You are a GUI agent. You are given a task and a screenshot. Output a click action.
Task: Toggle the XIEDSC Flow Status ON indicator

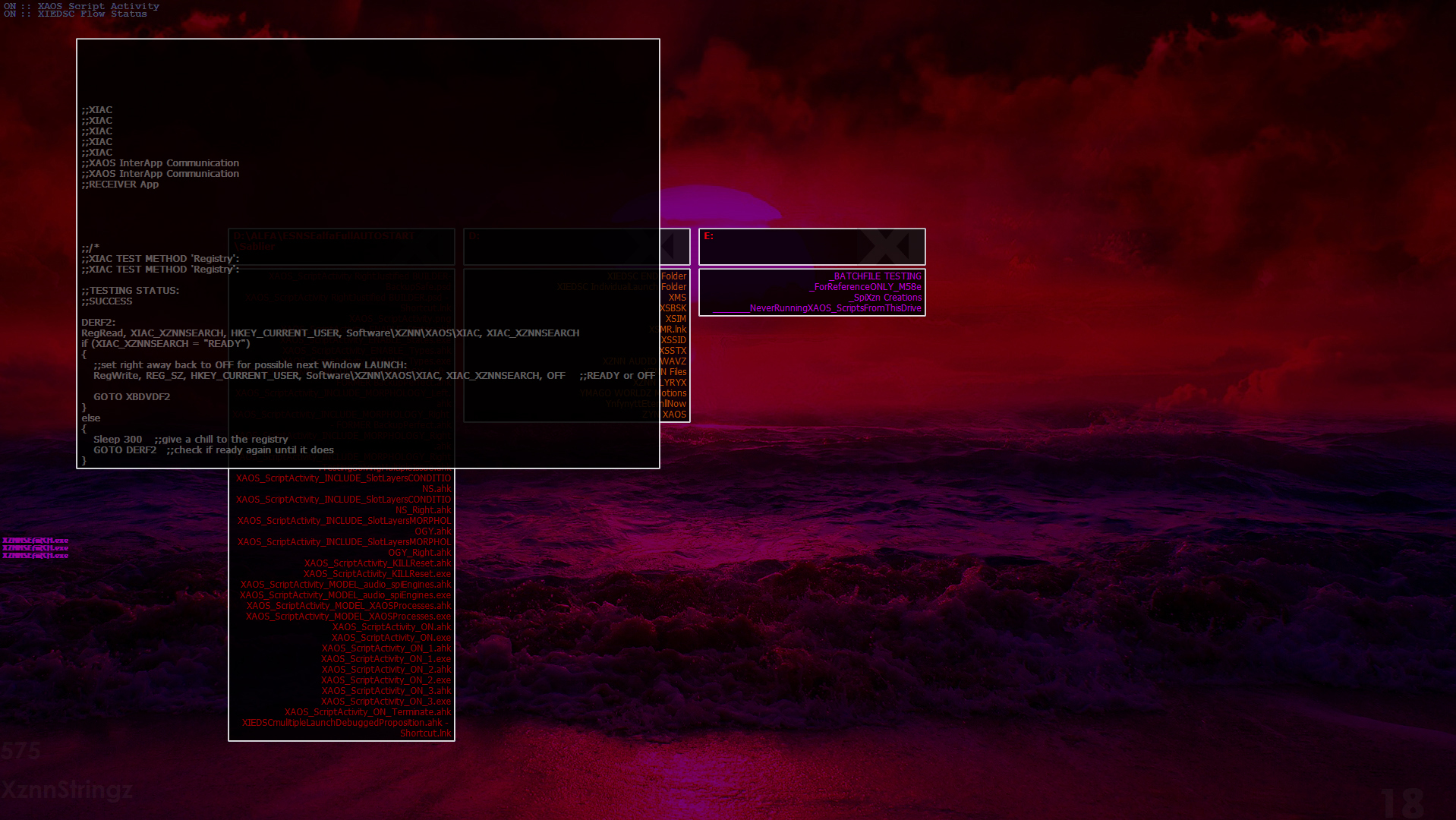click(x=75, y=14)
